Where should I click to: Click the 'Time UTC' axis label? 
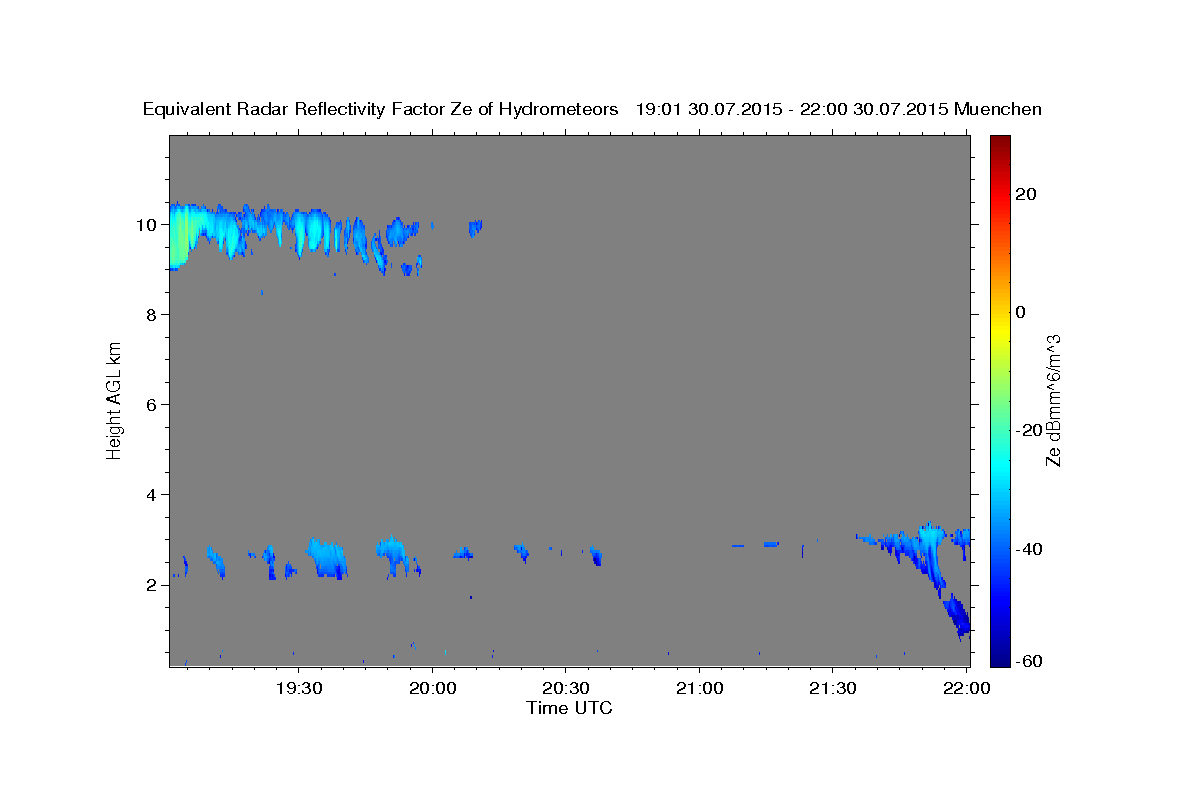pos(569,708)
